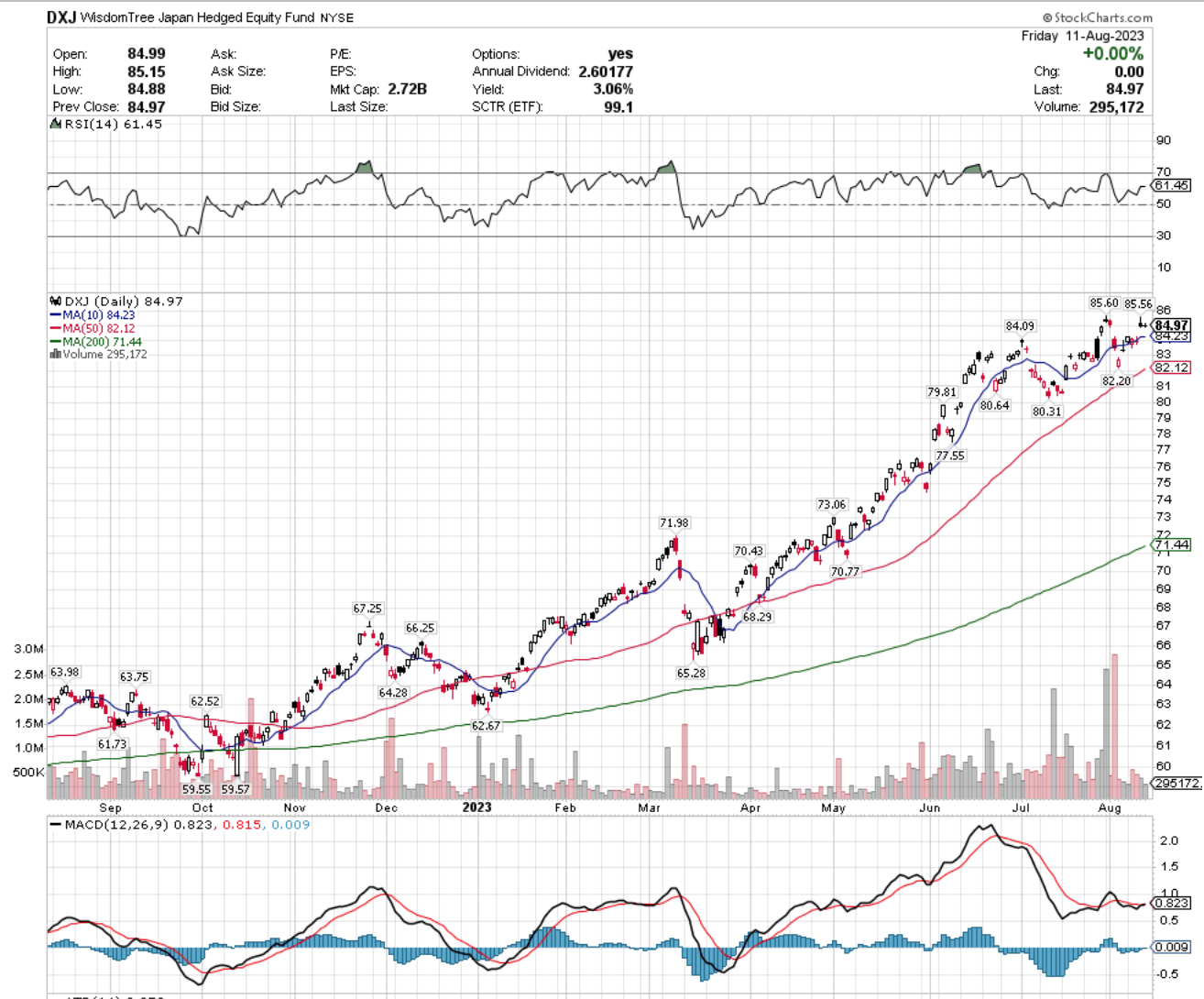Click the SCTR (ETF) value 99.1

tap(618, 106)
